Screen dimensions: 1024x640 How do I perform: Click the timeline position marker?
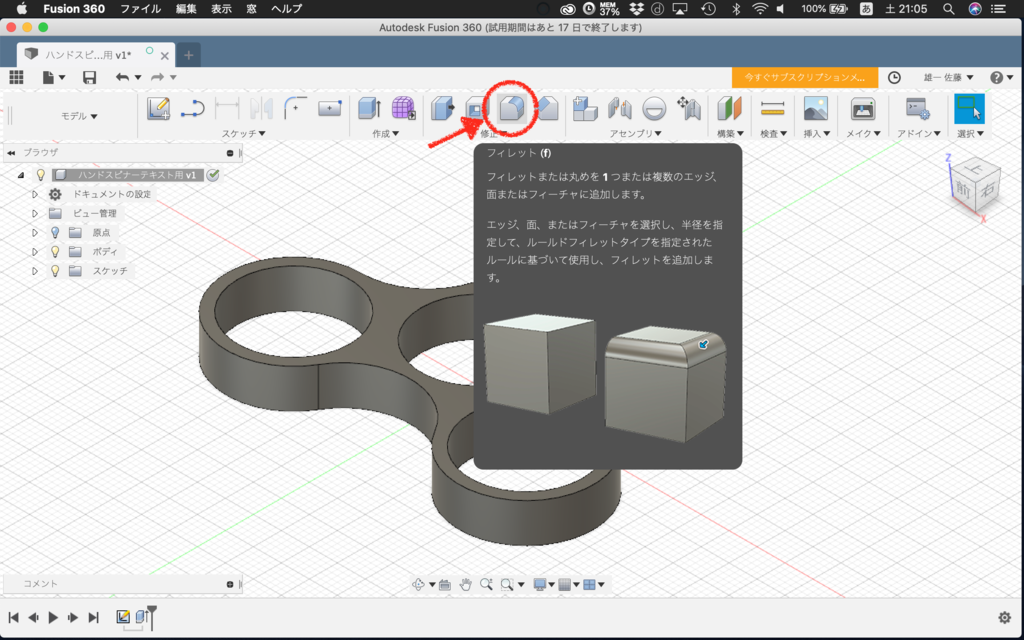pyautogui.click(x=152, y=616)
